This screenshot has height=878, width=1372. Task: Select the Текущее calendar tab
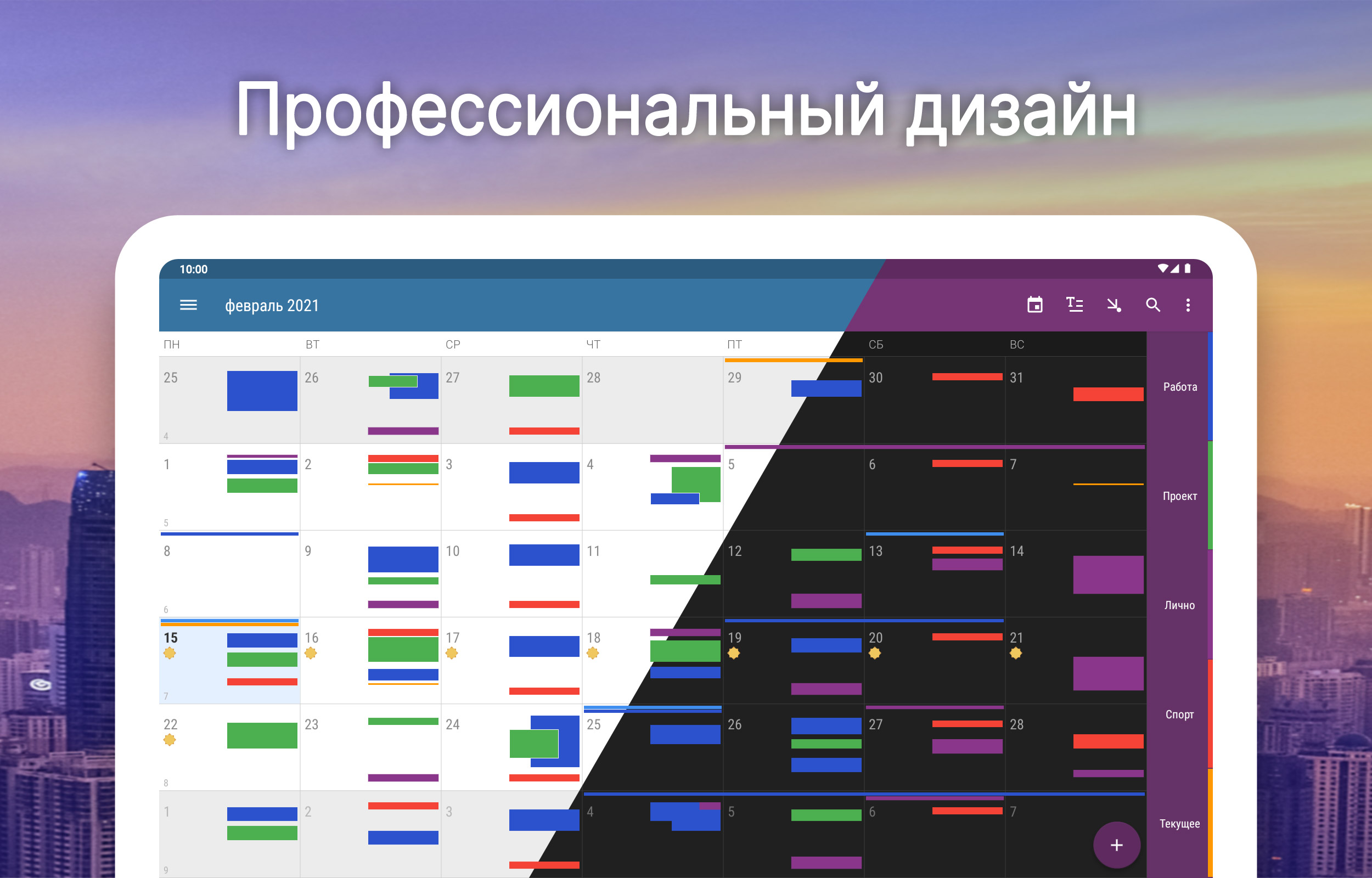pyautogui.click(x=1179, y=824)
